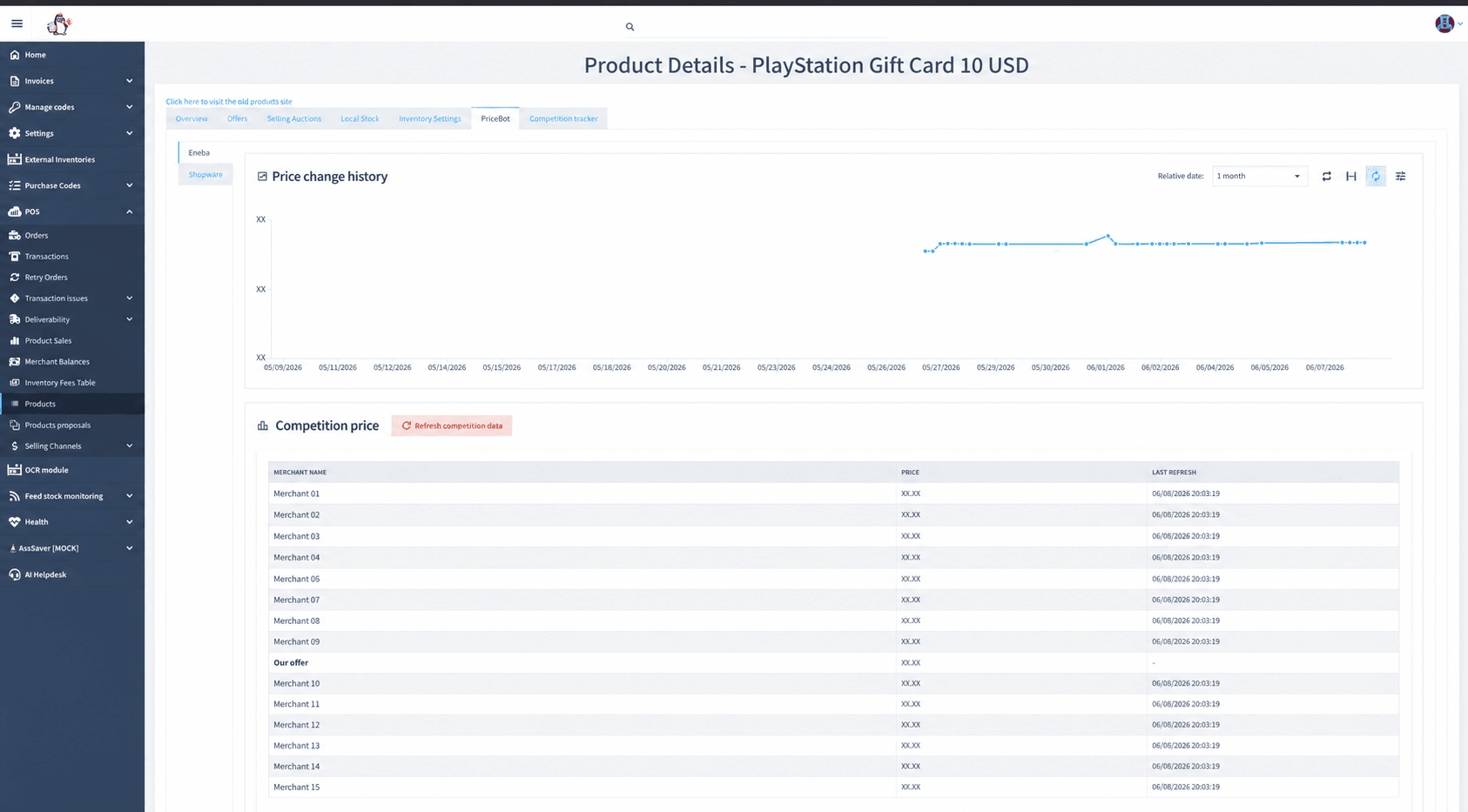Click the swap arrows chart icon

(1326, 177)
